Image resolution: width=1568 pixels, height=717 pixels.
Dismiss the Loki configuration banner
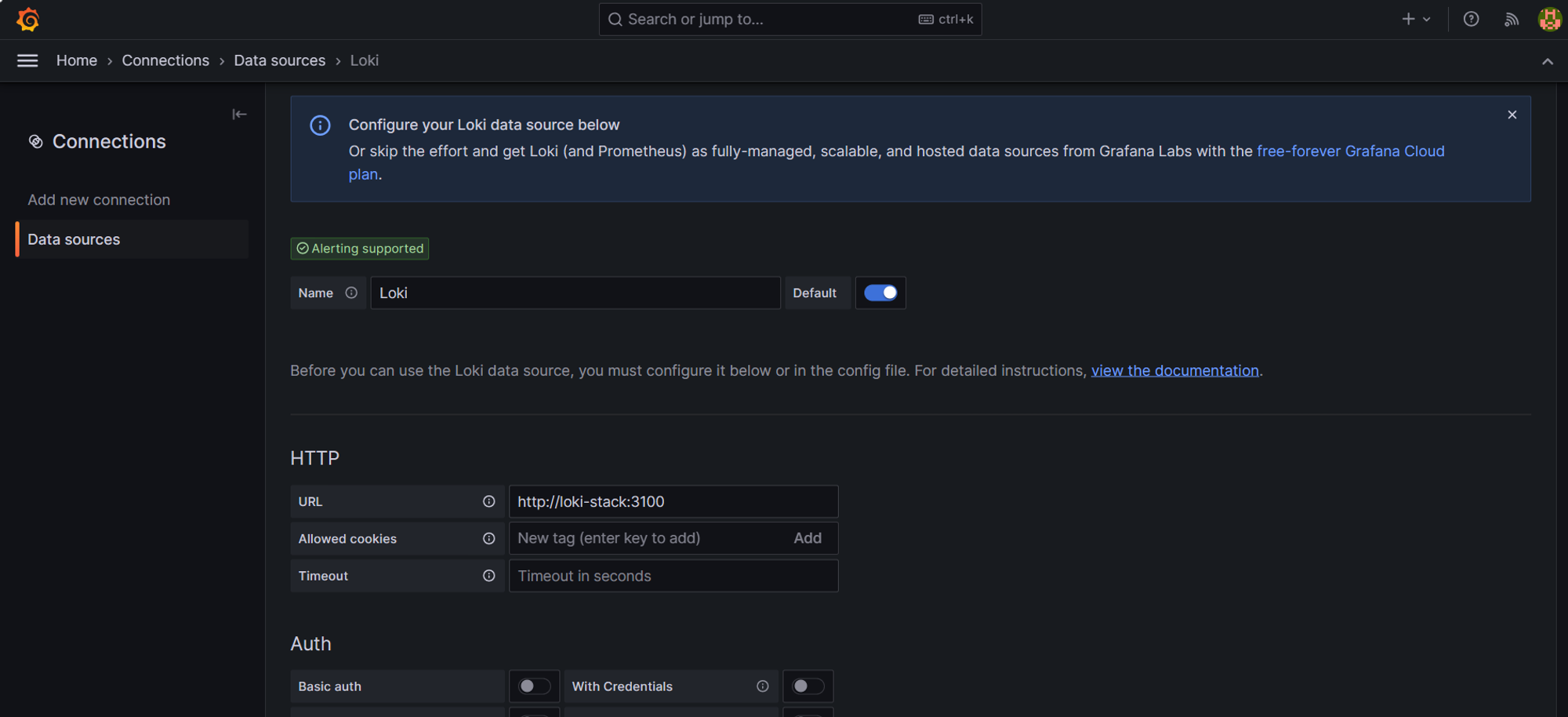[x=1512, y=115]
